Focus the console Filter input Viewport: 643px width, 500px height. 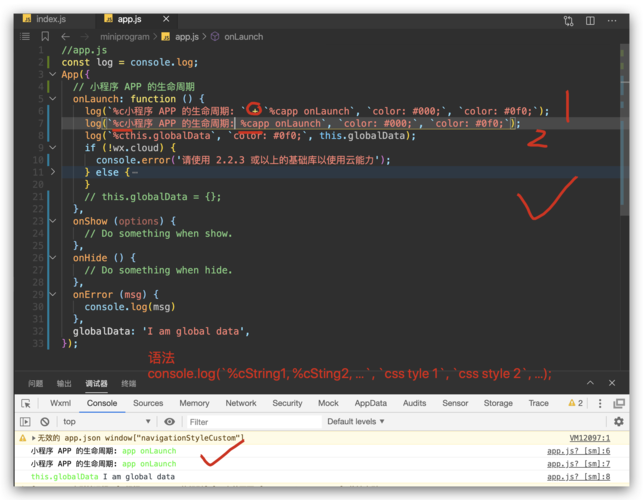point(254,422)
